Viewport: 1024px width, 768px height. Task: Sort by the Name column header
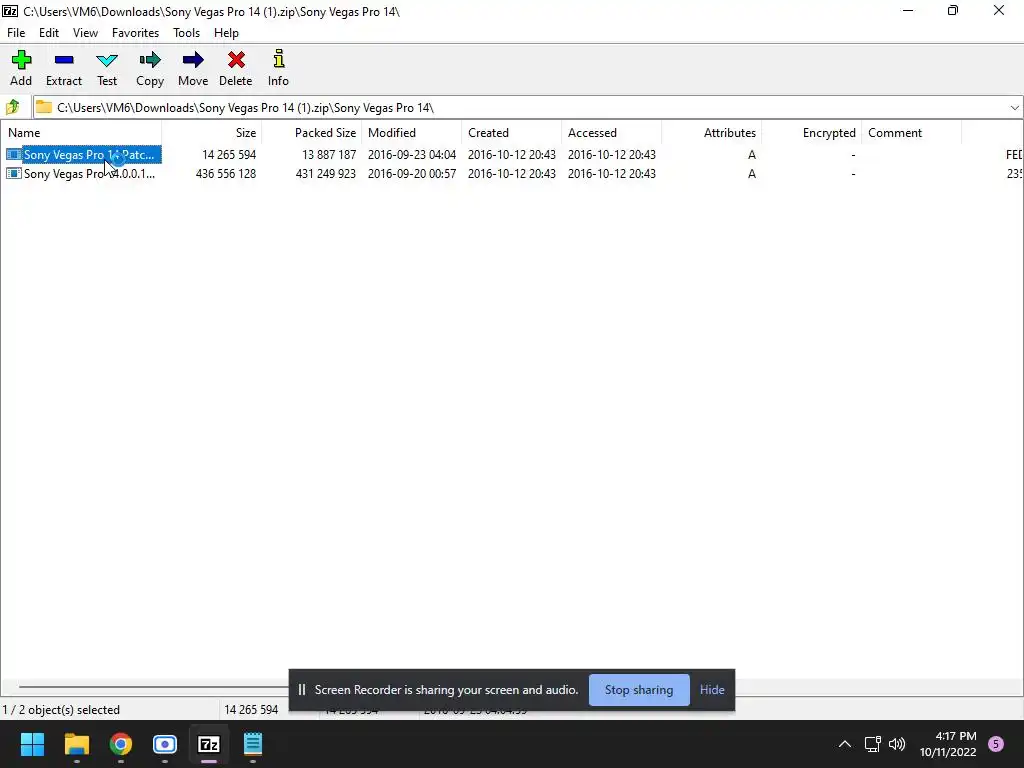point(81,133)
